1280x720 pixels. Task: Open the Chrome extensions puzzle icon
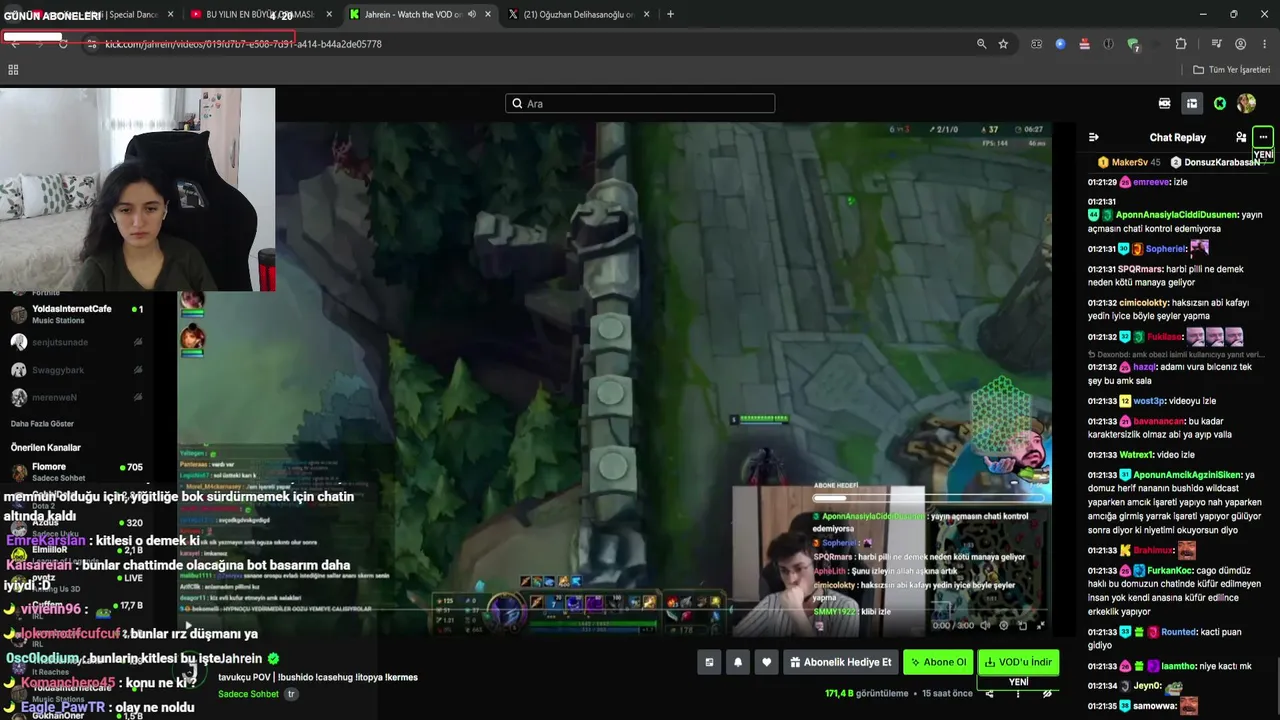(x=1181, y=44)
